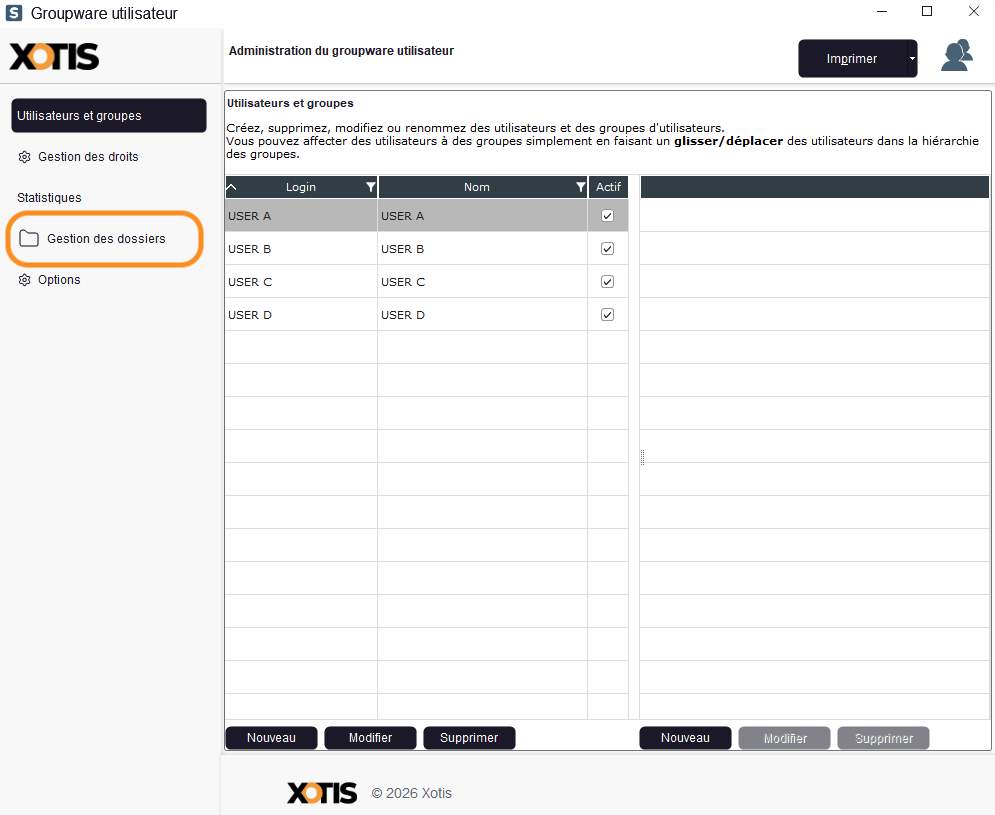Disable the Actif checkbox for USER D

(x=607, y=315)
